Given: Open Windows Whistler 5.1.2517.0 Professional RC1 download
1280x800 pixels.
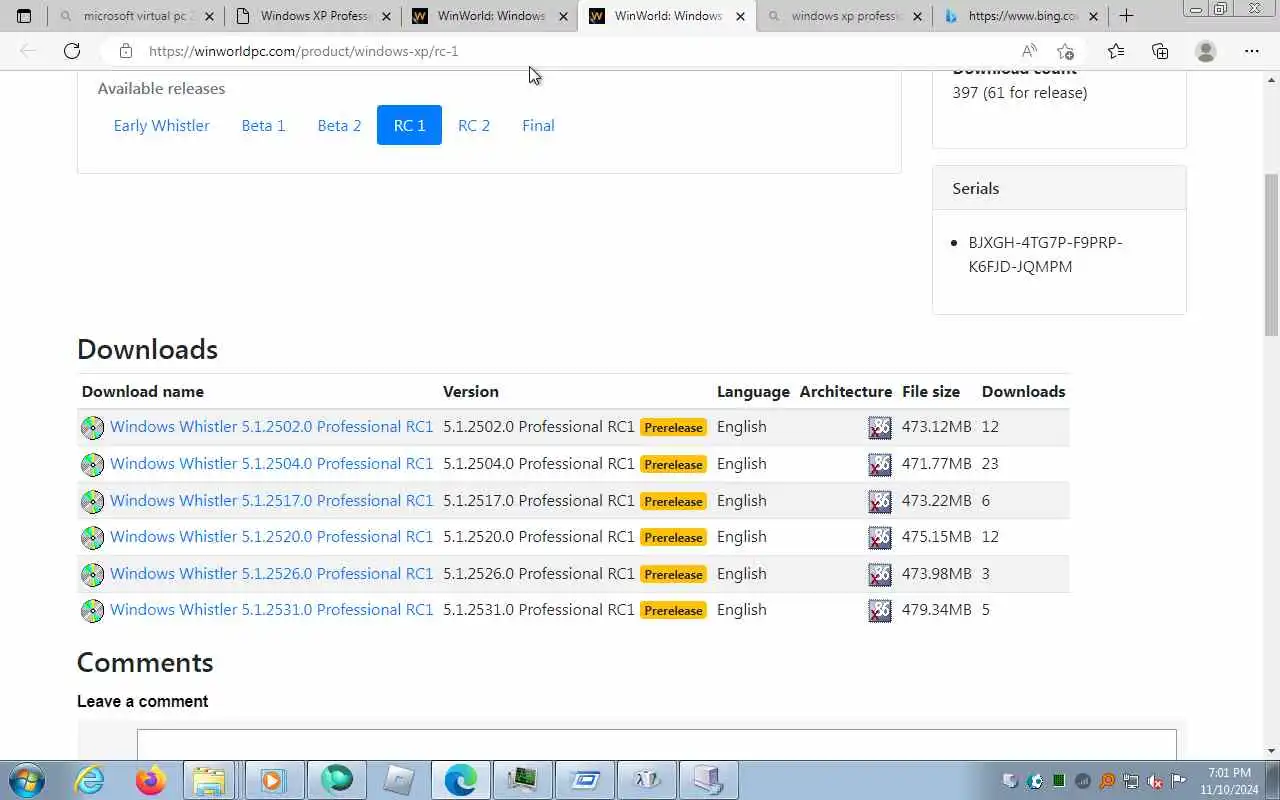Looking at the screenshot, I should [x=271, y=500].
